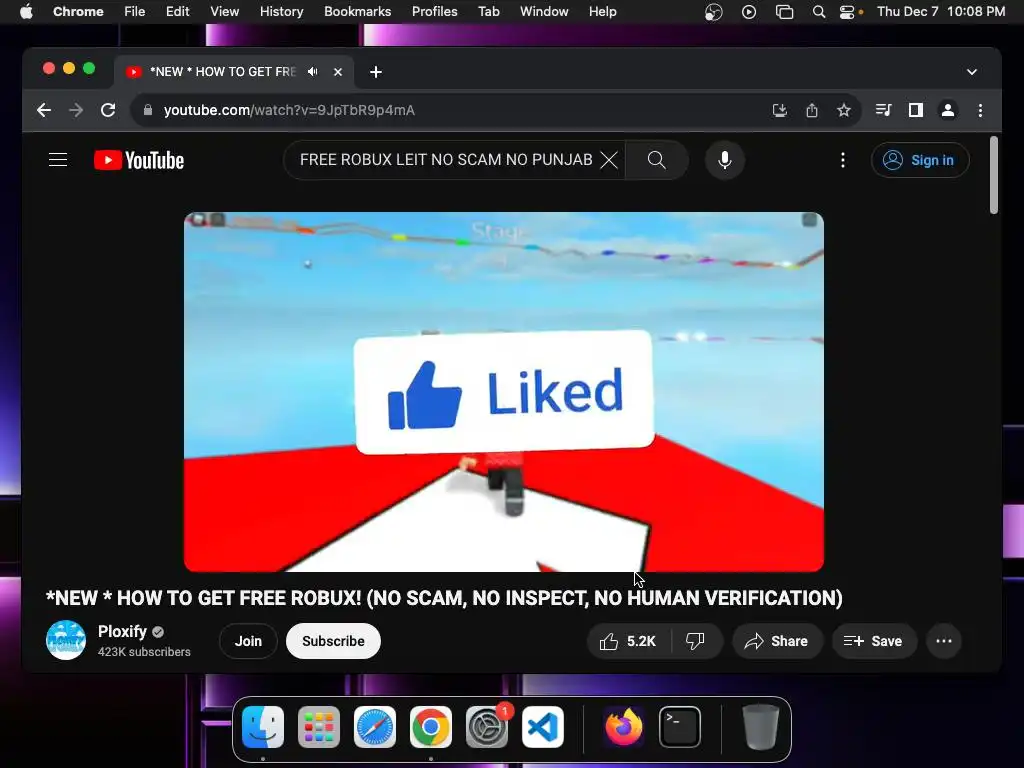
Task: Click the video player to pause
Action: [504, 392]
